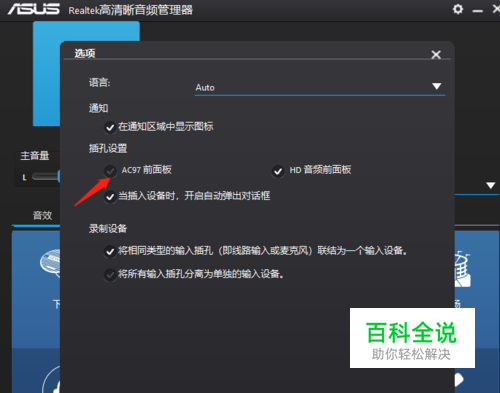Click the ASUS logo in title bar
The width and height of the screenshot is (500, 393).
point(34,9)
